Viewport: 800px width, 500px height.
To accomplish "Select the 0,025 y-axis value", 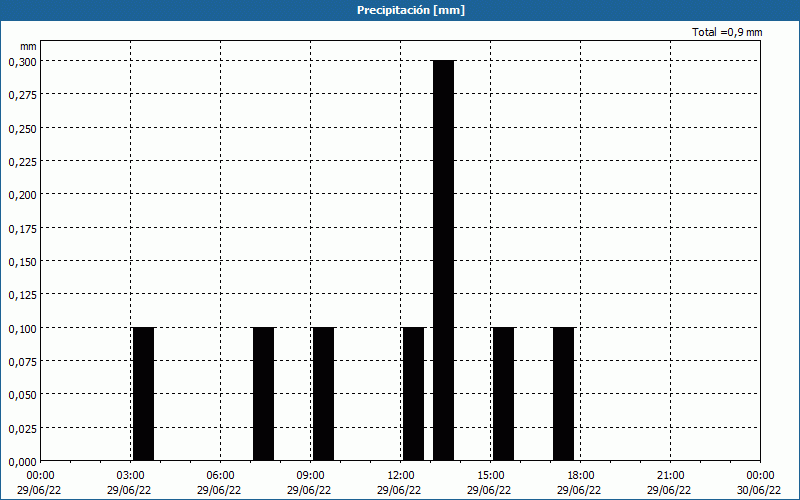I will (22, 429).
